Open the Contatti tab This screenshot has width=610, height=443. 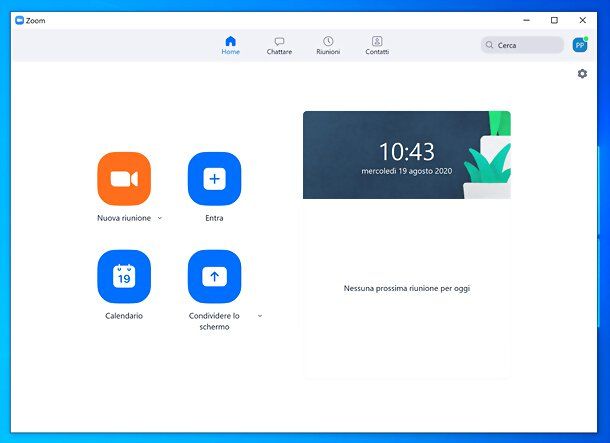377,46
